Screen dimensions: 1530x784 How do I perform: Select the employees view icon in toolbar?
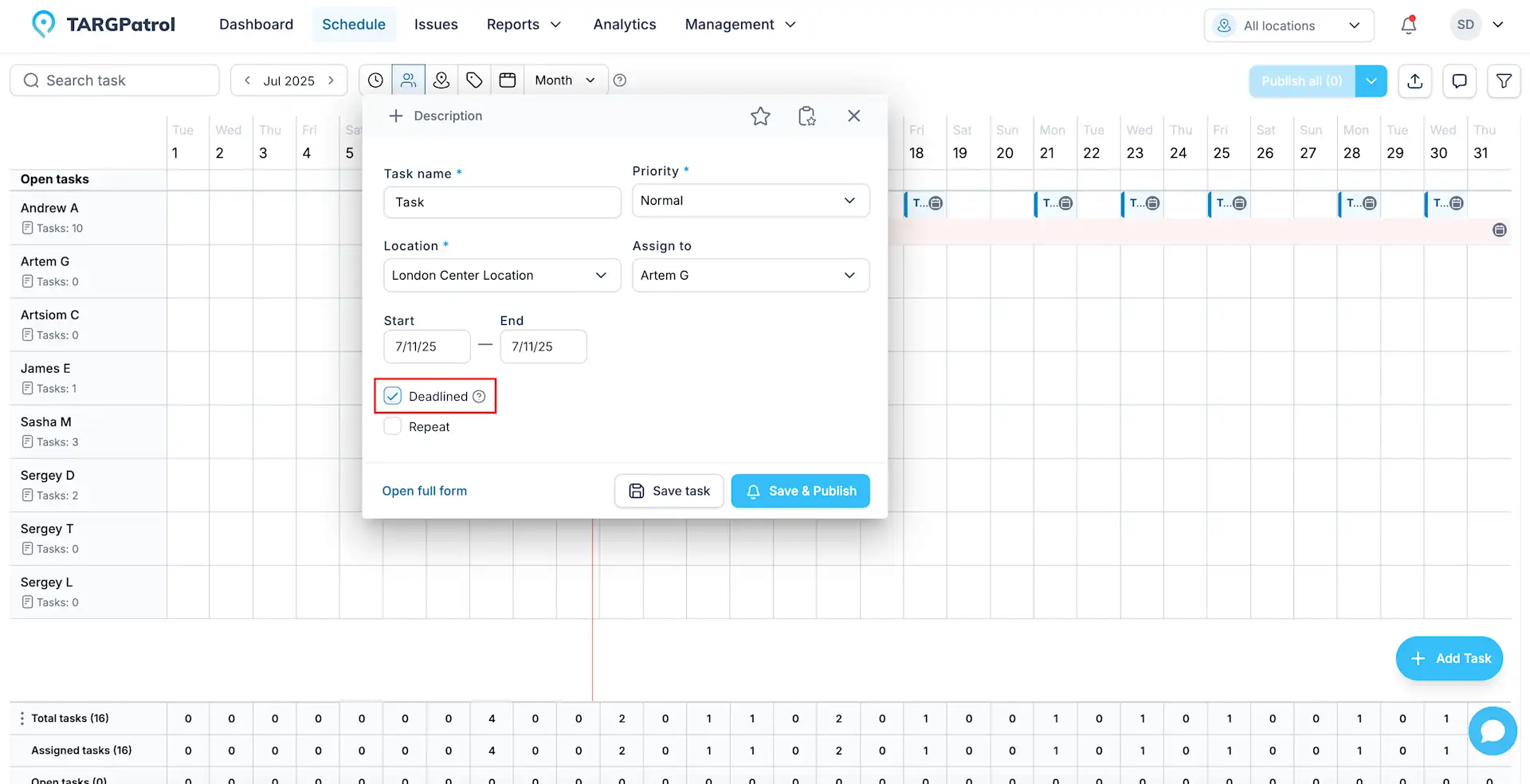(x=408, y=80)
